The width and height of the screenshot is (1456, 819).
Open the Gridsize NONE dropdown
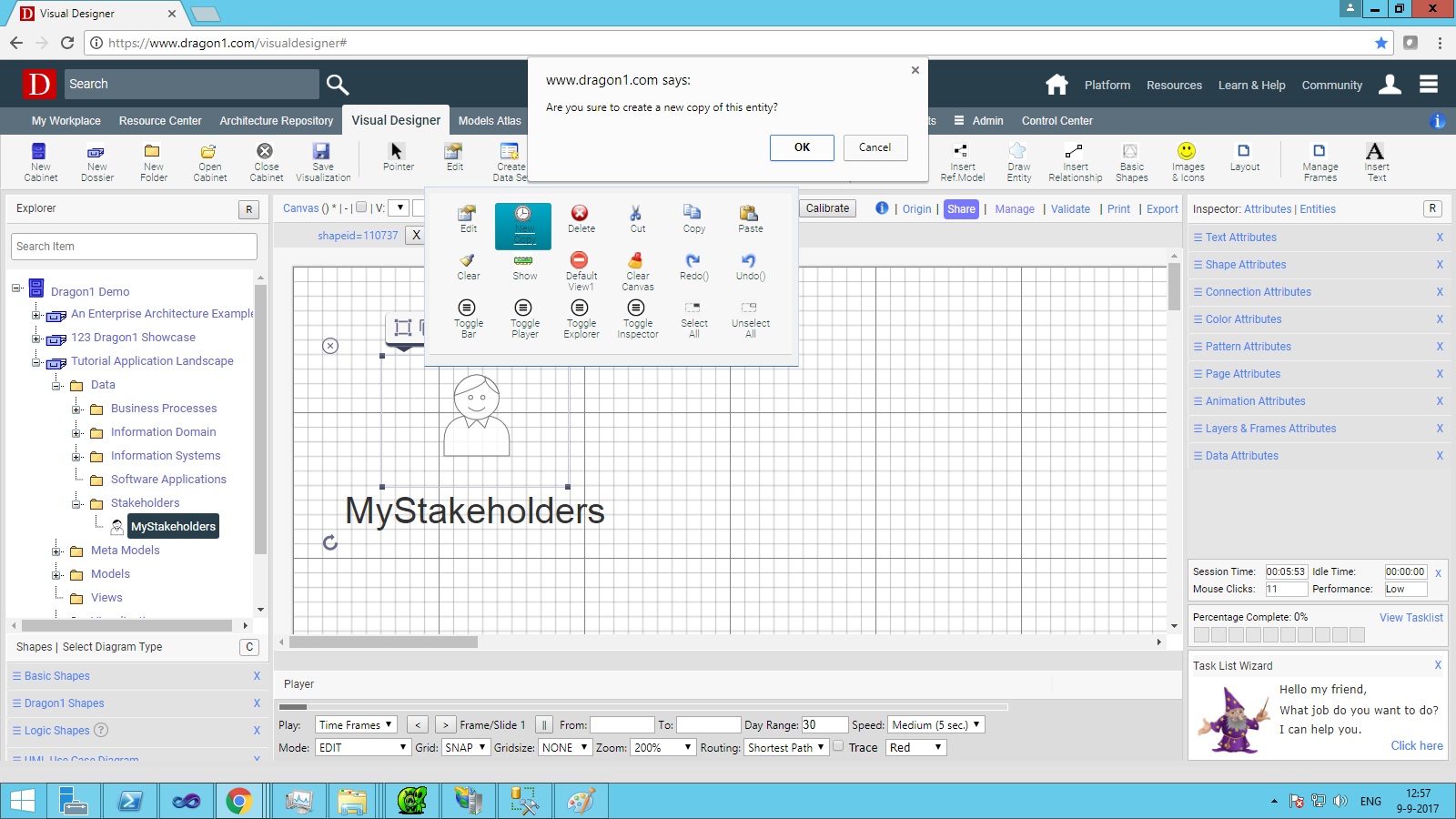564,747
